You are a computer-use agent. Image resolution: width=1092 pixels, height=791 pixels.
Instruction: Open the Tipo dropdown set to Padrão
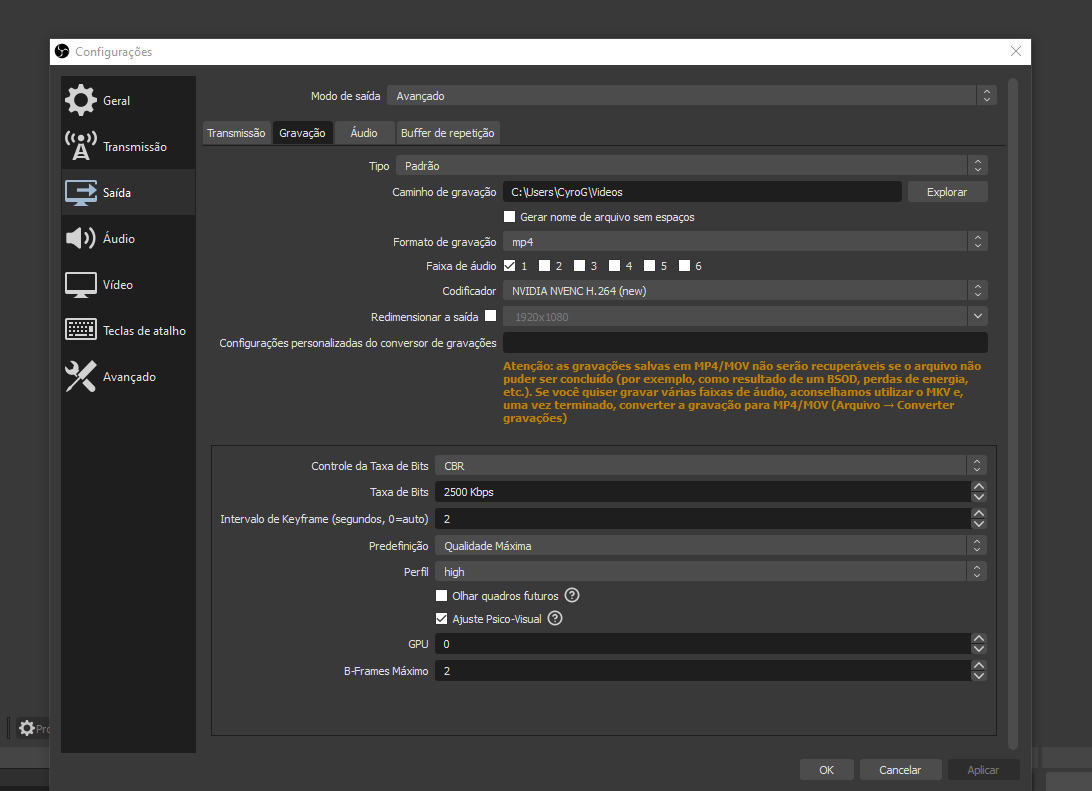point(692,166)
